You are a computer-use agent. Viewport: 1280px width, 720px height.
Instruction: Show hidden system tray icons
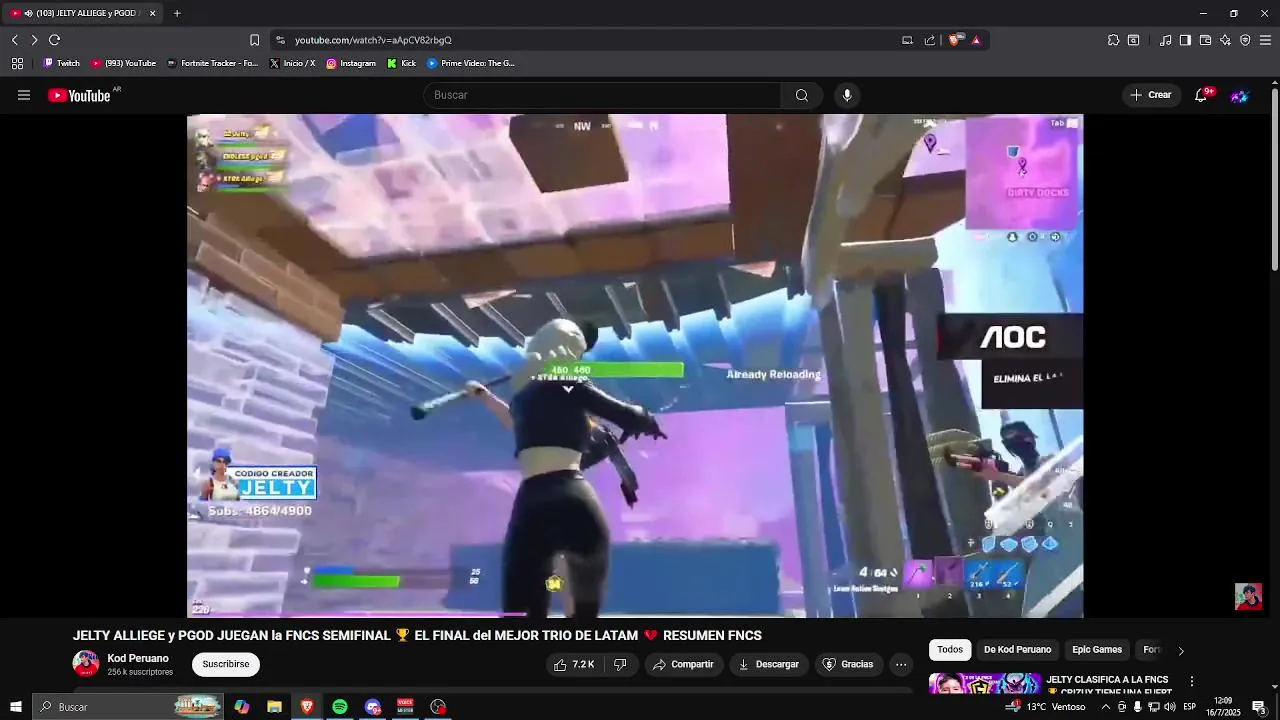[x=1105, y=707]
